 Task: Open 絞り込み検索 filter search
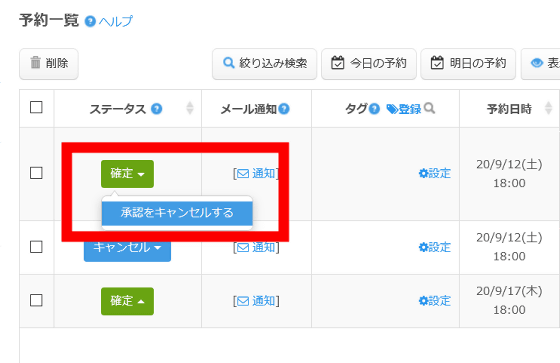[265, 64]
